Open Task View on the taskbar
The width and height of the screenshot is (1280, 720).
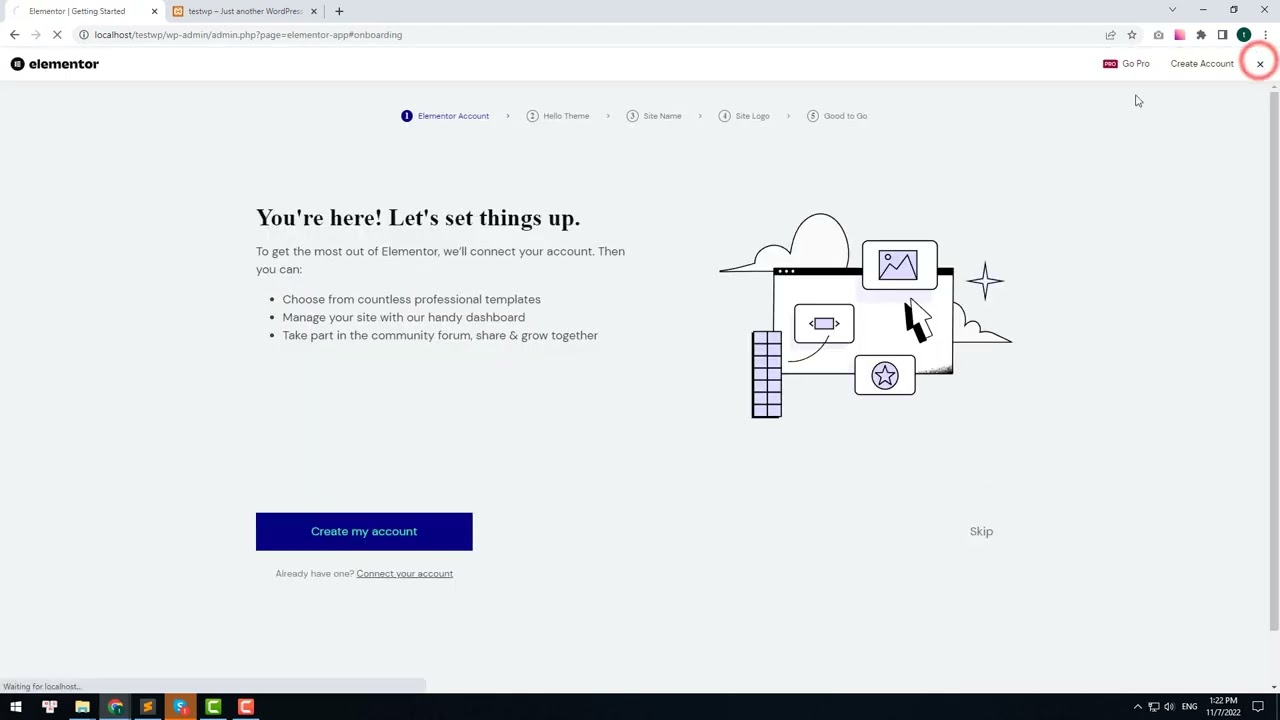click(49, 707)
